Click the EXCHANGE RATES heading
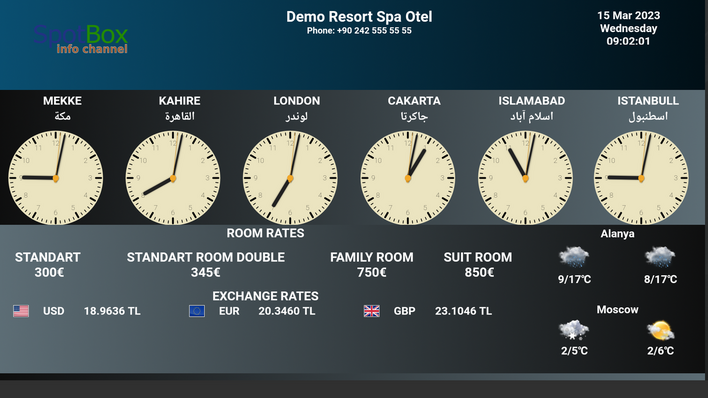The image size is (708, 398). tap(266, 296)
